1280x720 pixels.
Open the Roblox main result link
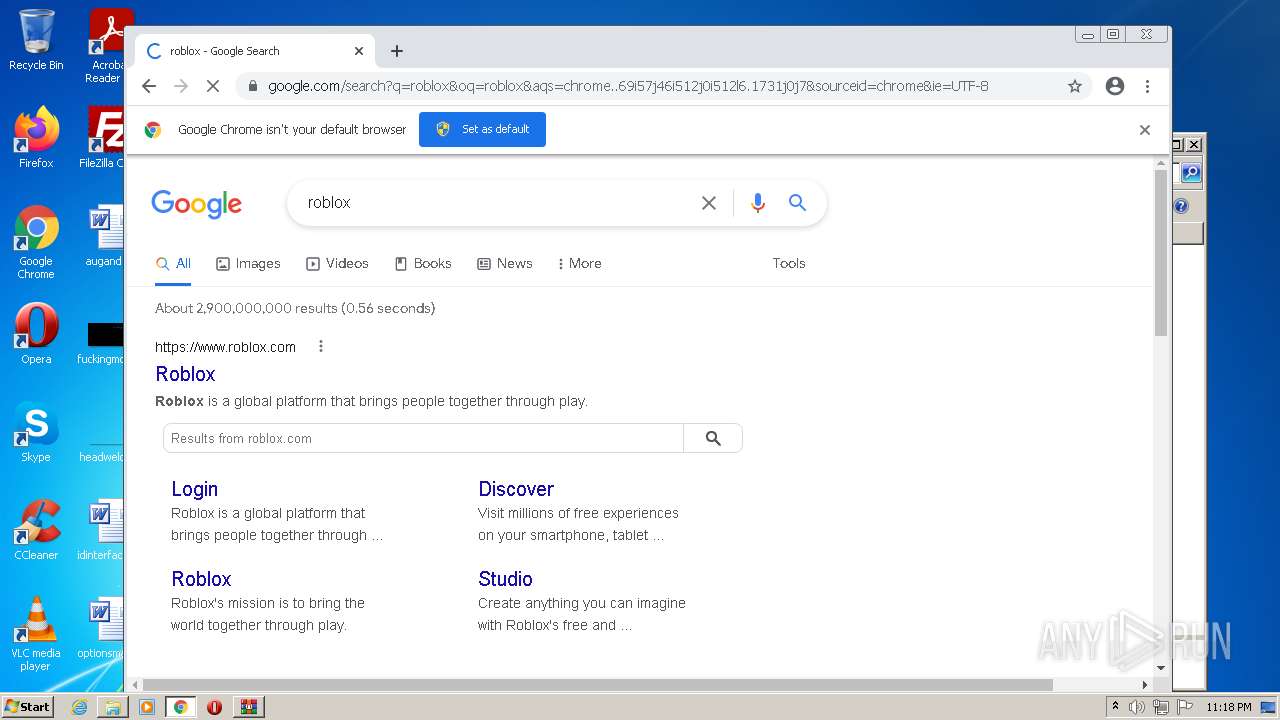pyautogui.click(x=185, y=374)
